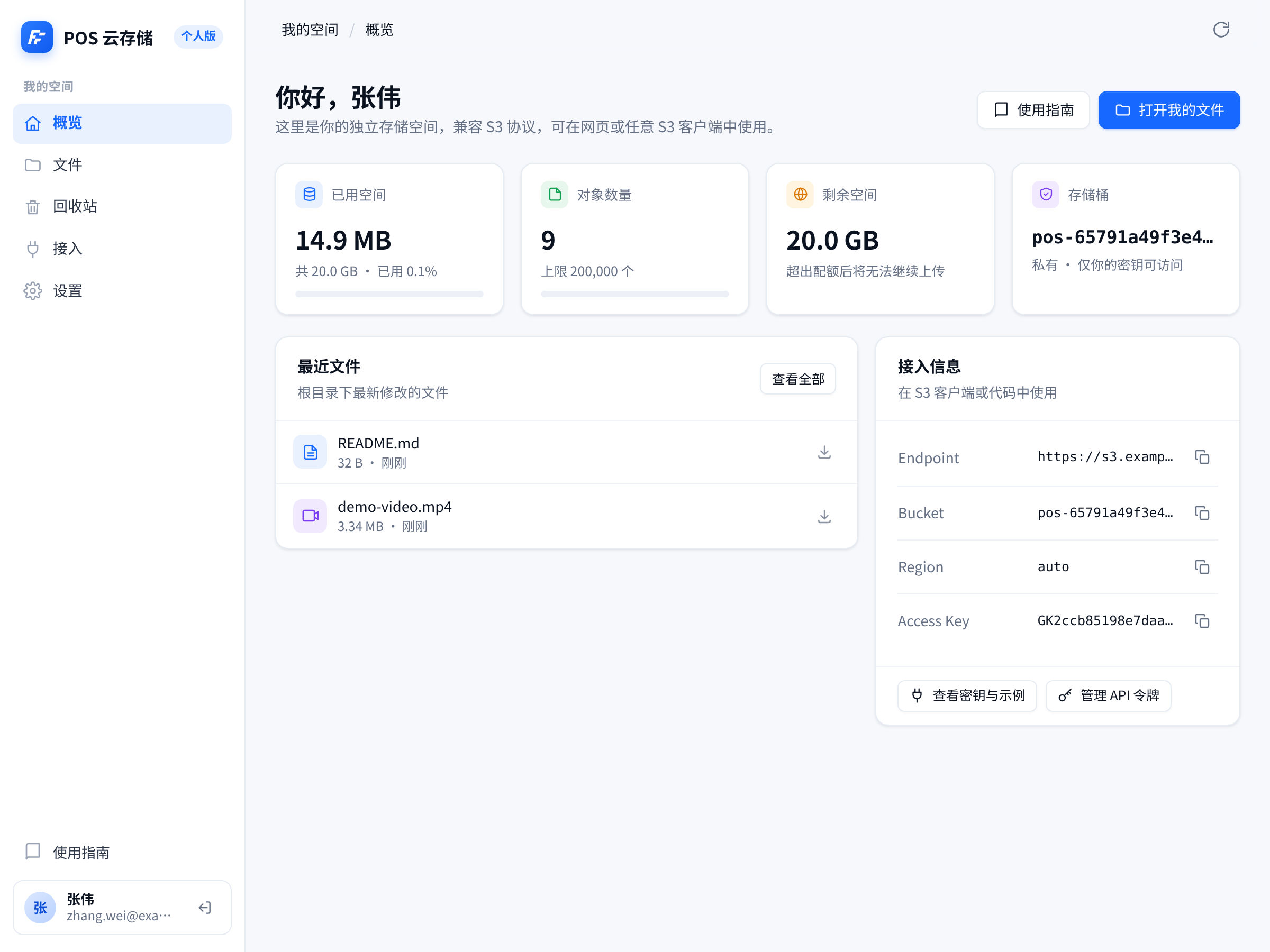The height and width of the screenshot is (952, 1270).
Task: Click the 使用指南 button in the header
Action: [x=1033, y=110]
